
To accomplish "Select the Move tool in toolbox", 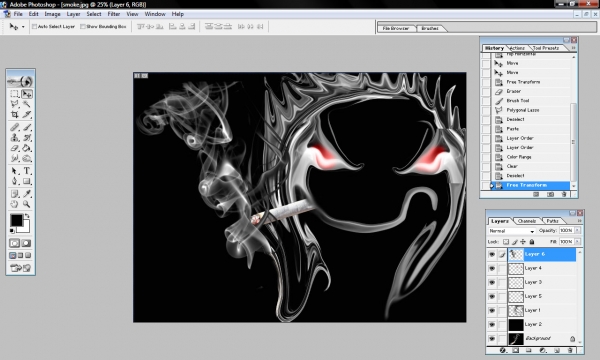I will pyautogui.click(x=26, y=94).
